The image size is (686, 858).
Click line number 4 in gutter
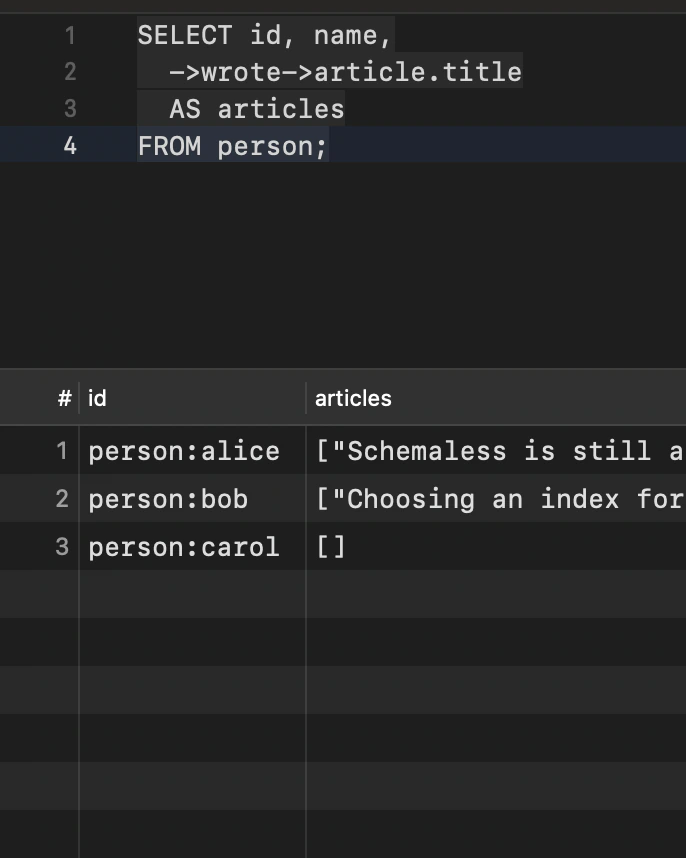[70, 146]
